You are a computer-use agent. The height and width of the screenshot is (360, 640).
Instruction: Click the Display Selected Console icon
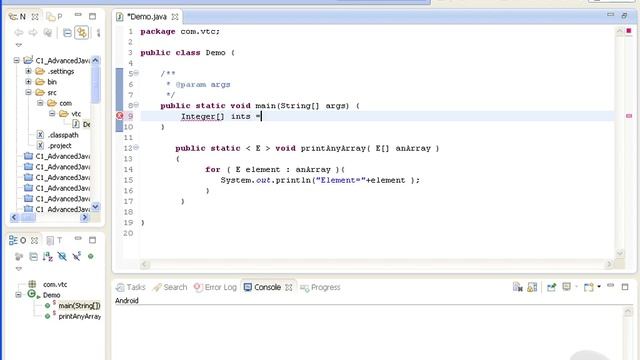click(x=567, y=287)
